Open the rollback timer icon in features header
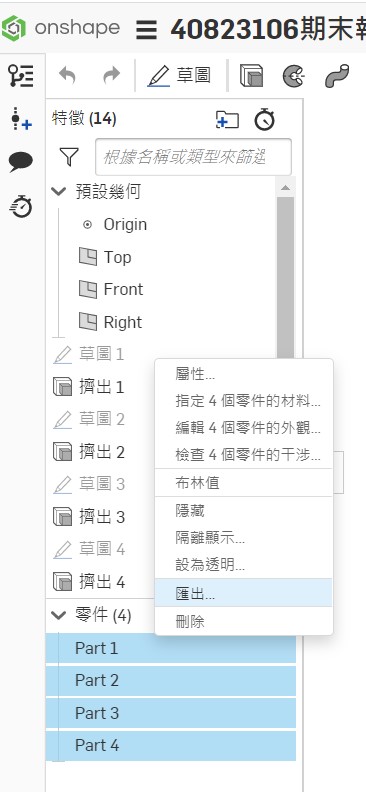Image resolution: width=366 pixels, height=792 pixels. click(265, 120)
